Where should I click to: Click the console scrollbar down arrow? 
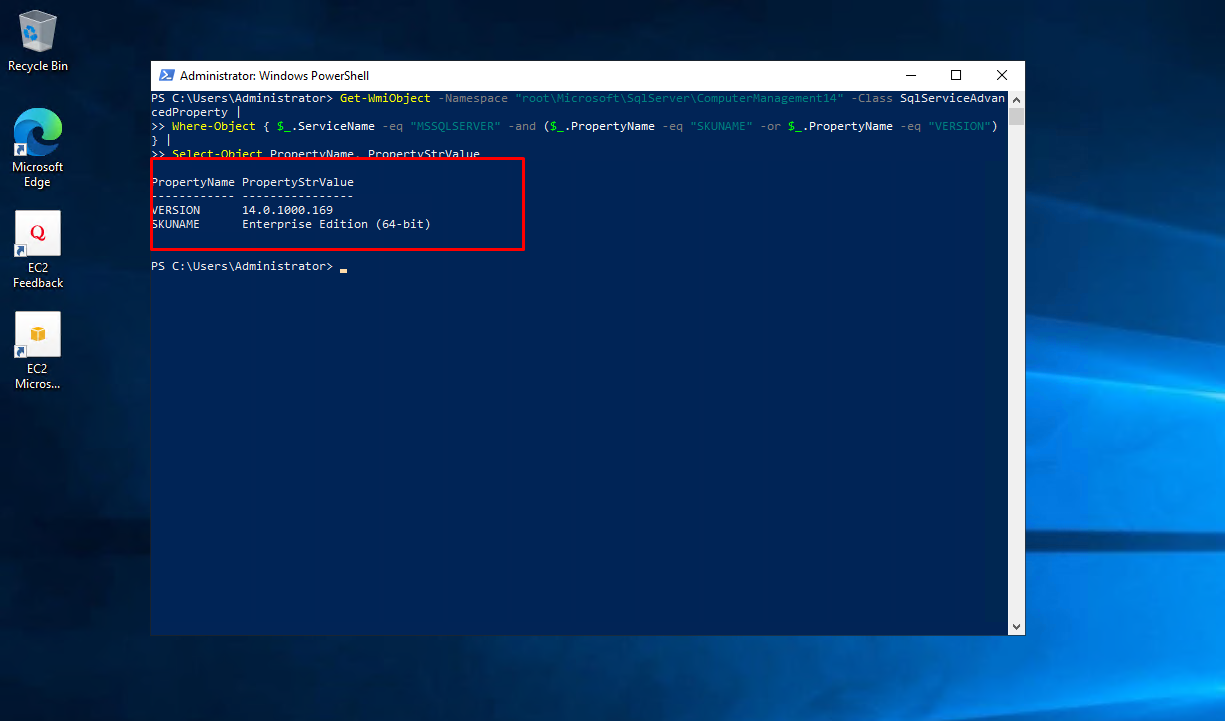click(x=1017, y=627)
